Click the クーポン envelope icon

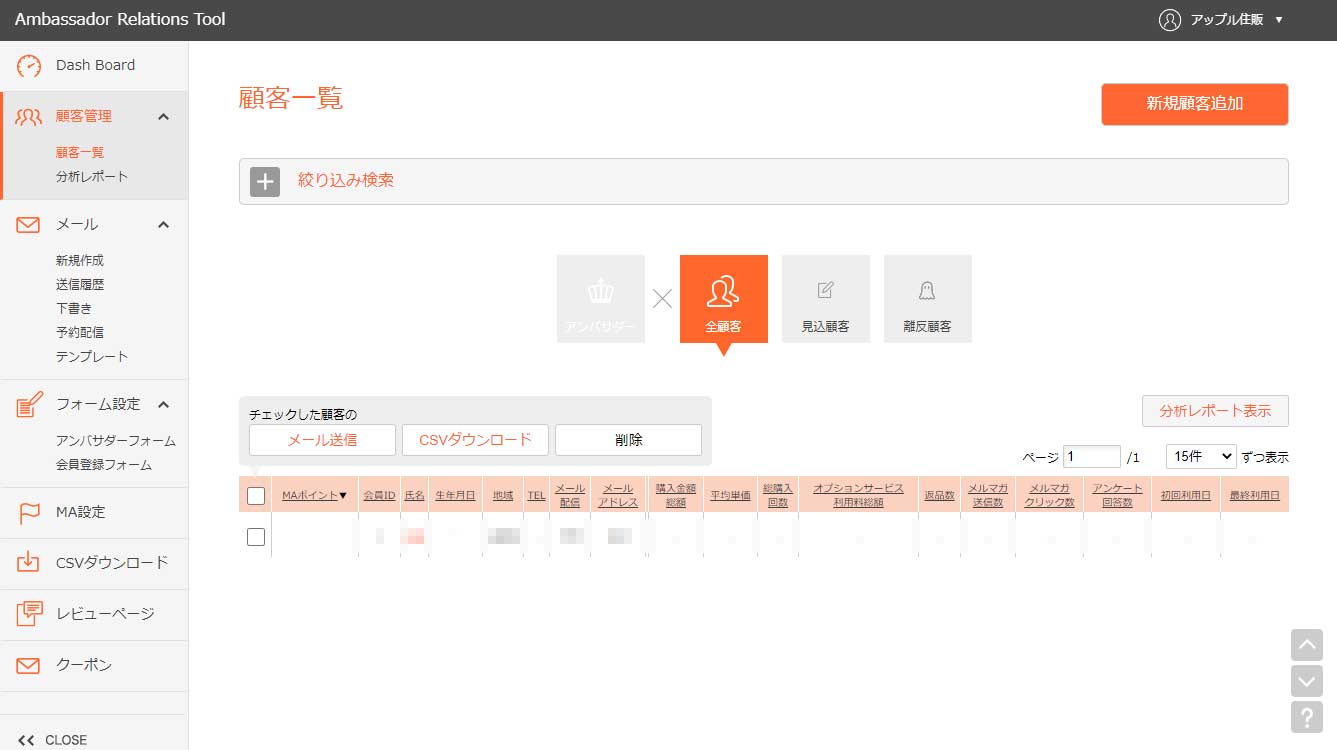[x=29, y=665]
